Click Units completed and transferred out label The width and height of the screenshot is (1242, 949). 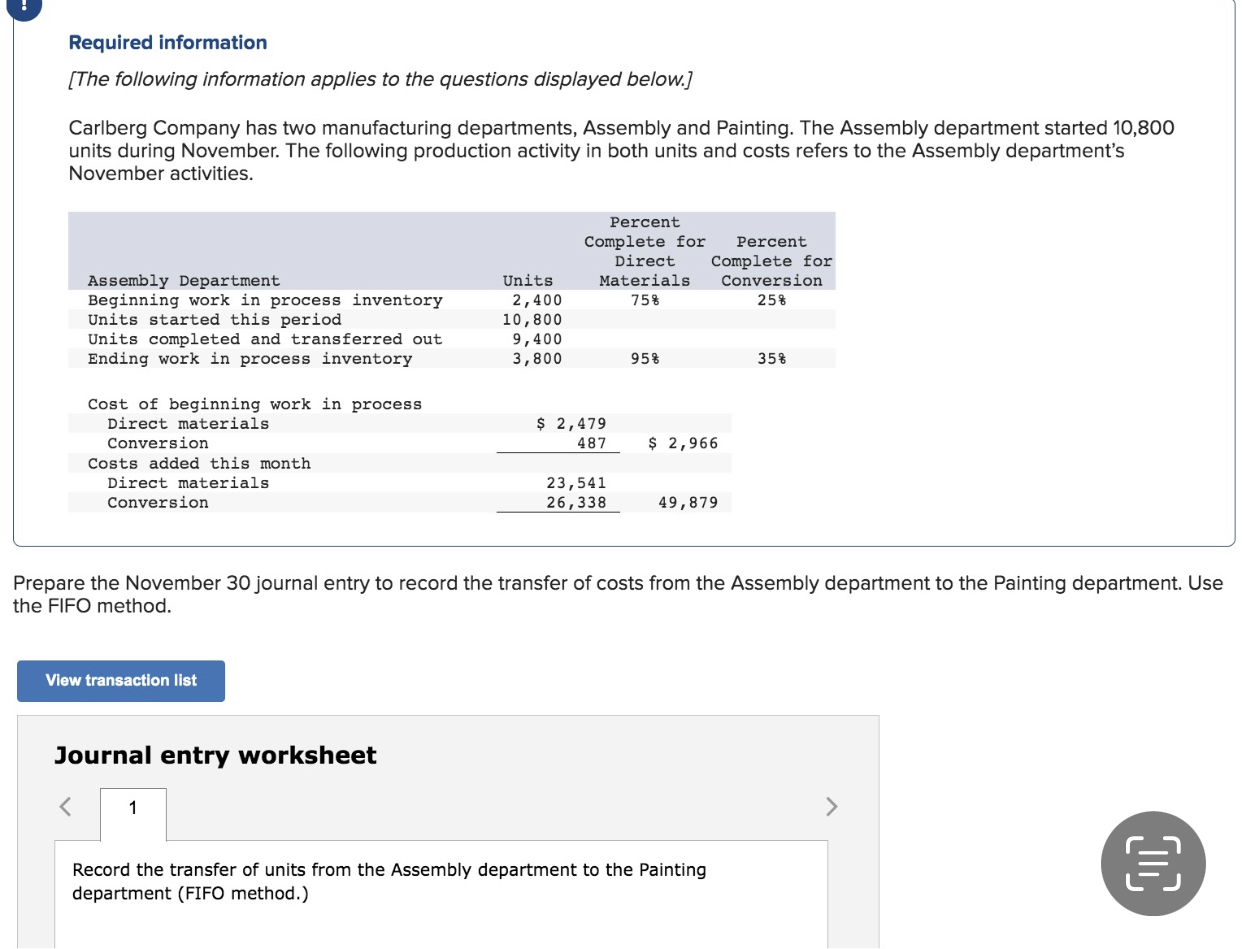(x=265, y=339)
